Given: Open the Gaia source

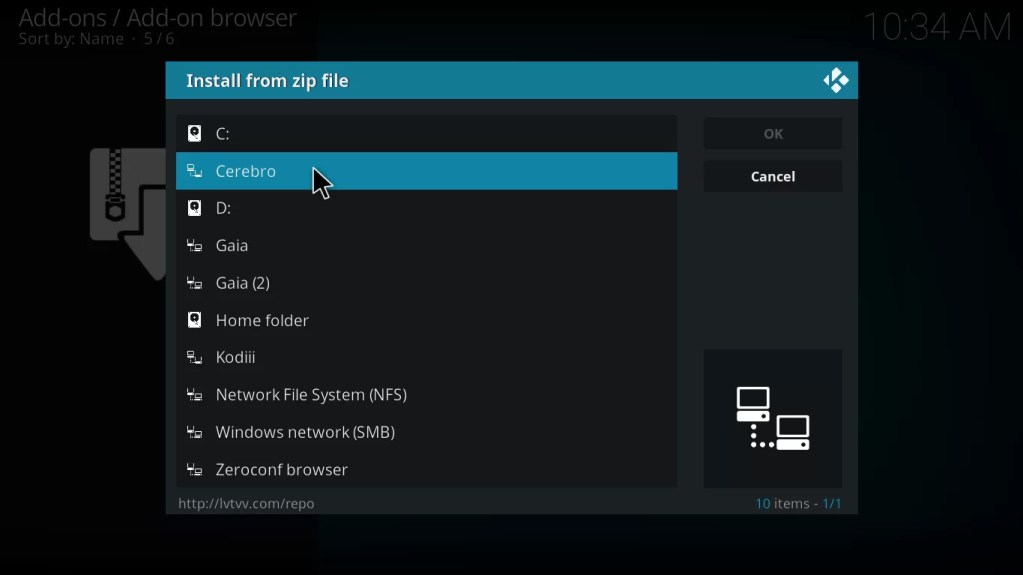Looking at the screenshot, I should point(427,245).
